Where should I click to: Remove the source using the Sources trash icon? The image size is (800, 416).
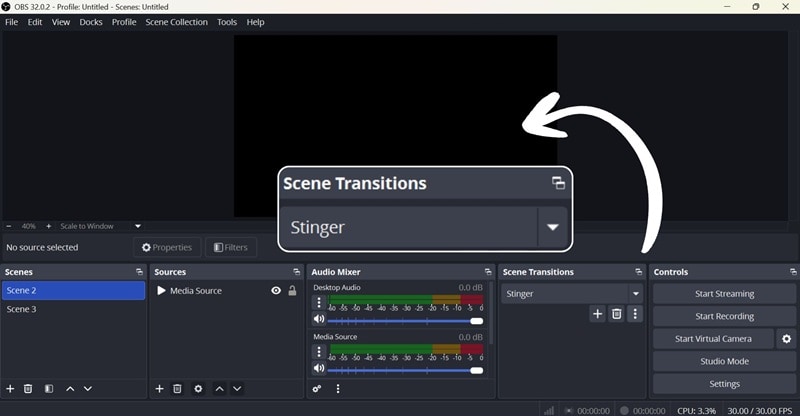point(177,389)
